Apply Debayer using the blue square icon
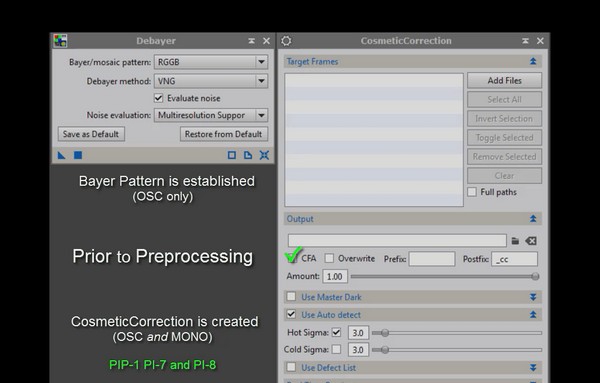The image size is (600, 383). [78, 155]
